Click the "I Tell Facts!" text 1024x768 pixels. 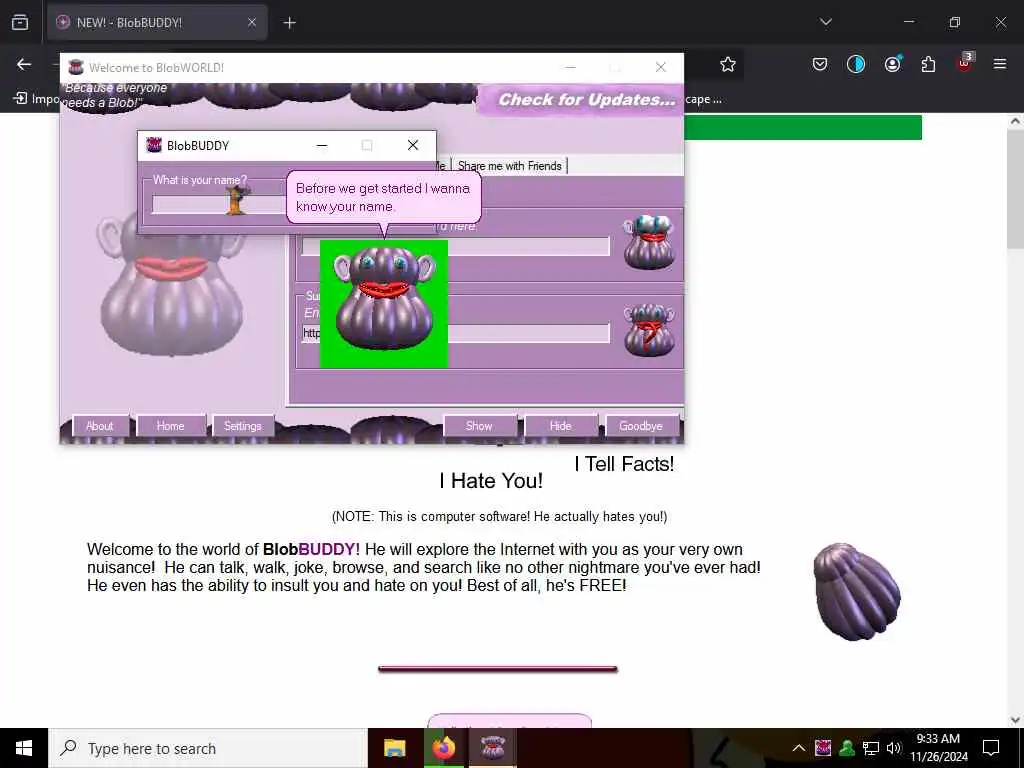(624, 464)
